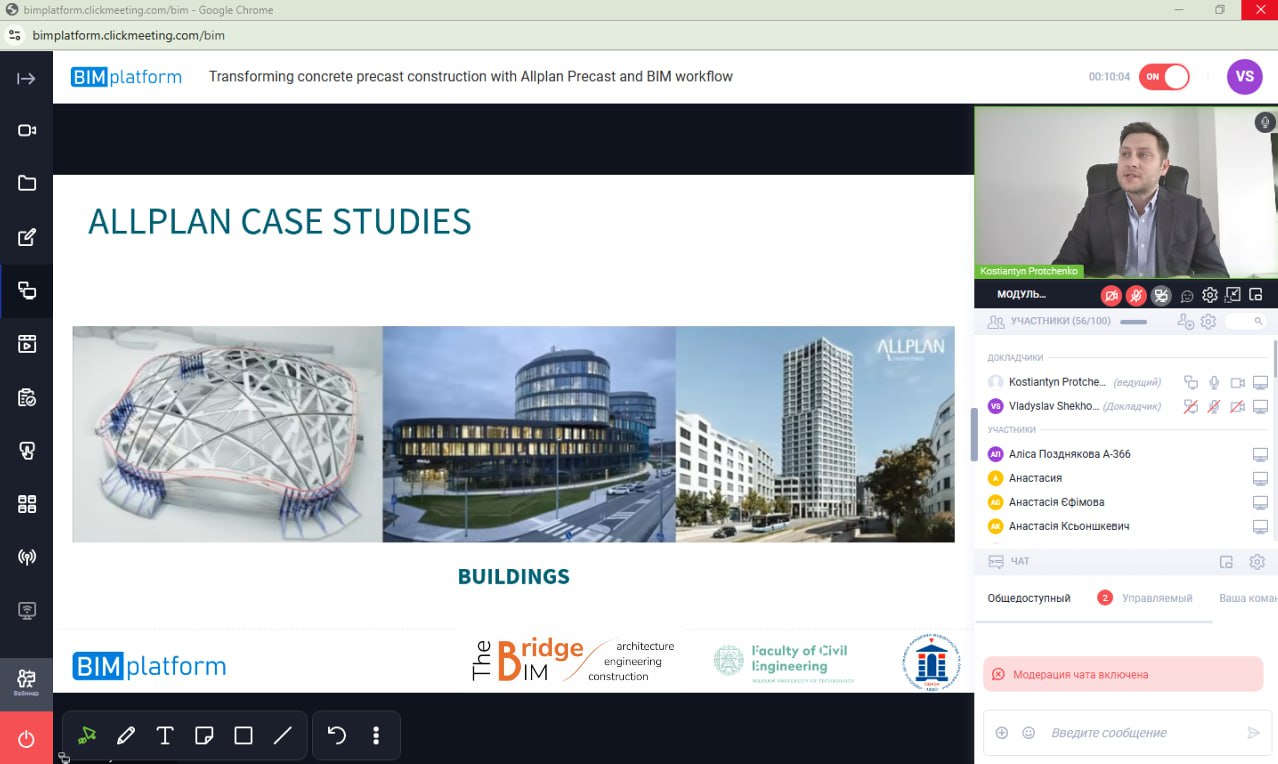The height and width of the screenshot is (764, 1278).
Task: Switch to Ваша команда chat tab
Action: (x=1248, y=598)
